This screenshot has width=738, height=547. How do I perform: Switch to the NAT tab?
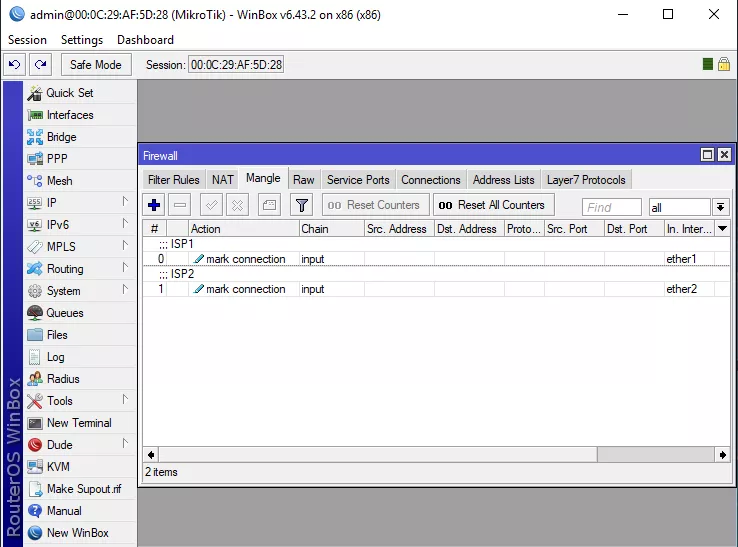(x=223, y=180)
